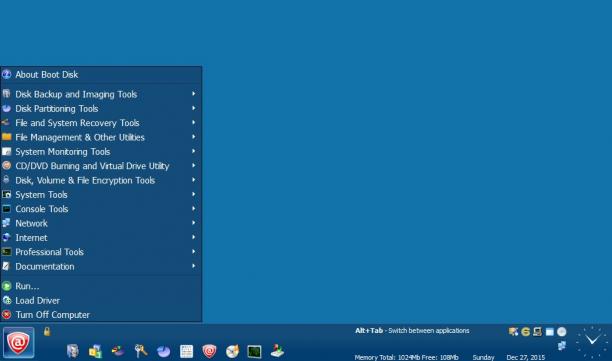Click the computer monitor tray icon
Image resolution: width=612 pixels, height=361 pixels.
click(x=537, y=332)
